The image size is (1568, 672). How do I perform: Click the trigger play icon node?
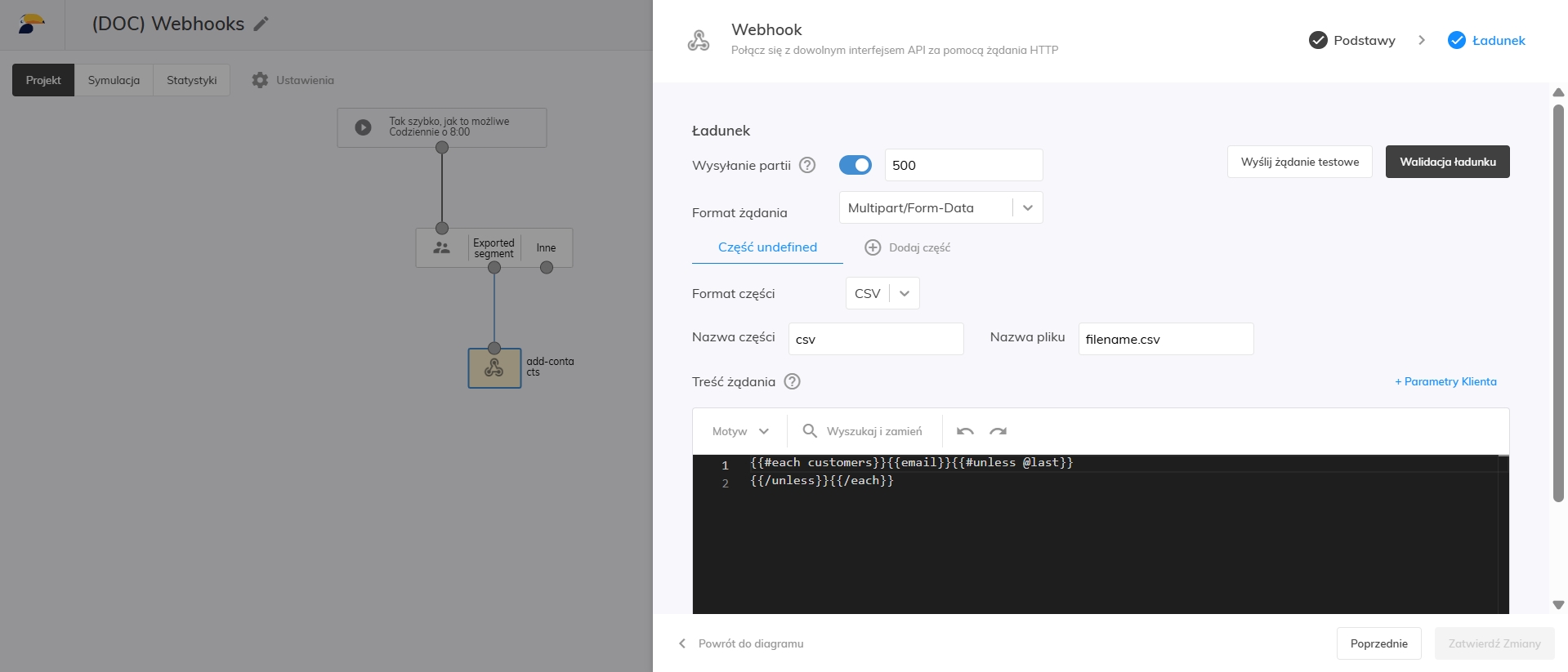(363, 127)
